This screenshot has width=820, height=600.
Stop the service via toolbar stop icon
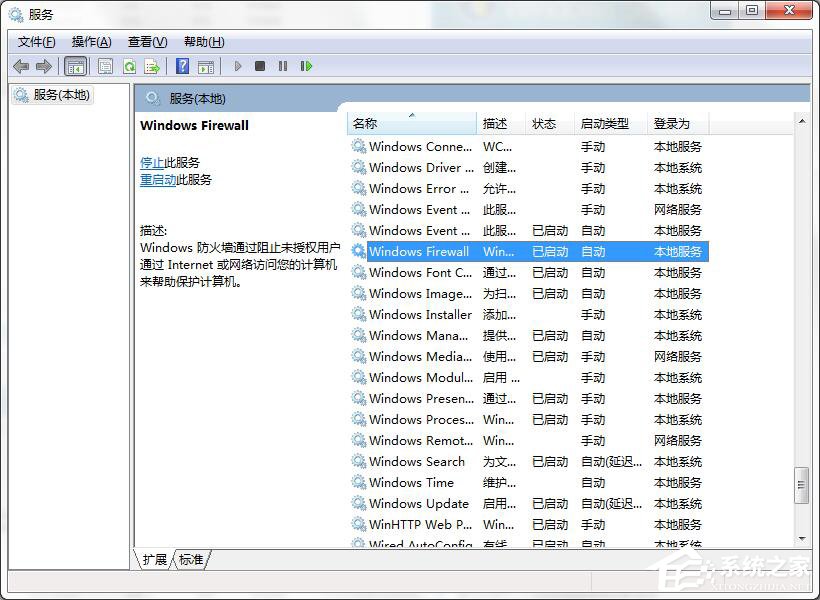[x=260, y=66]
